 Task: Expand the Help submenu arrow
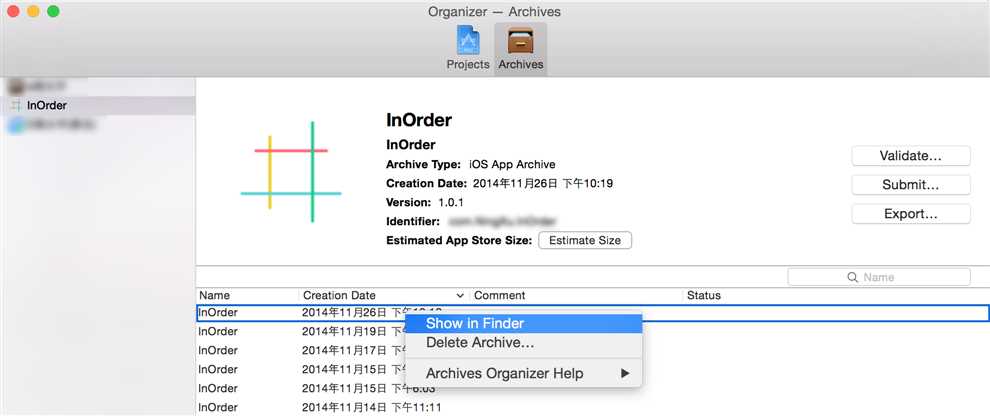[625, 374]
